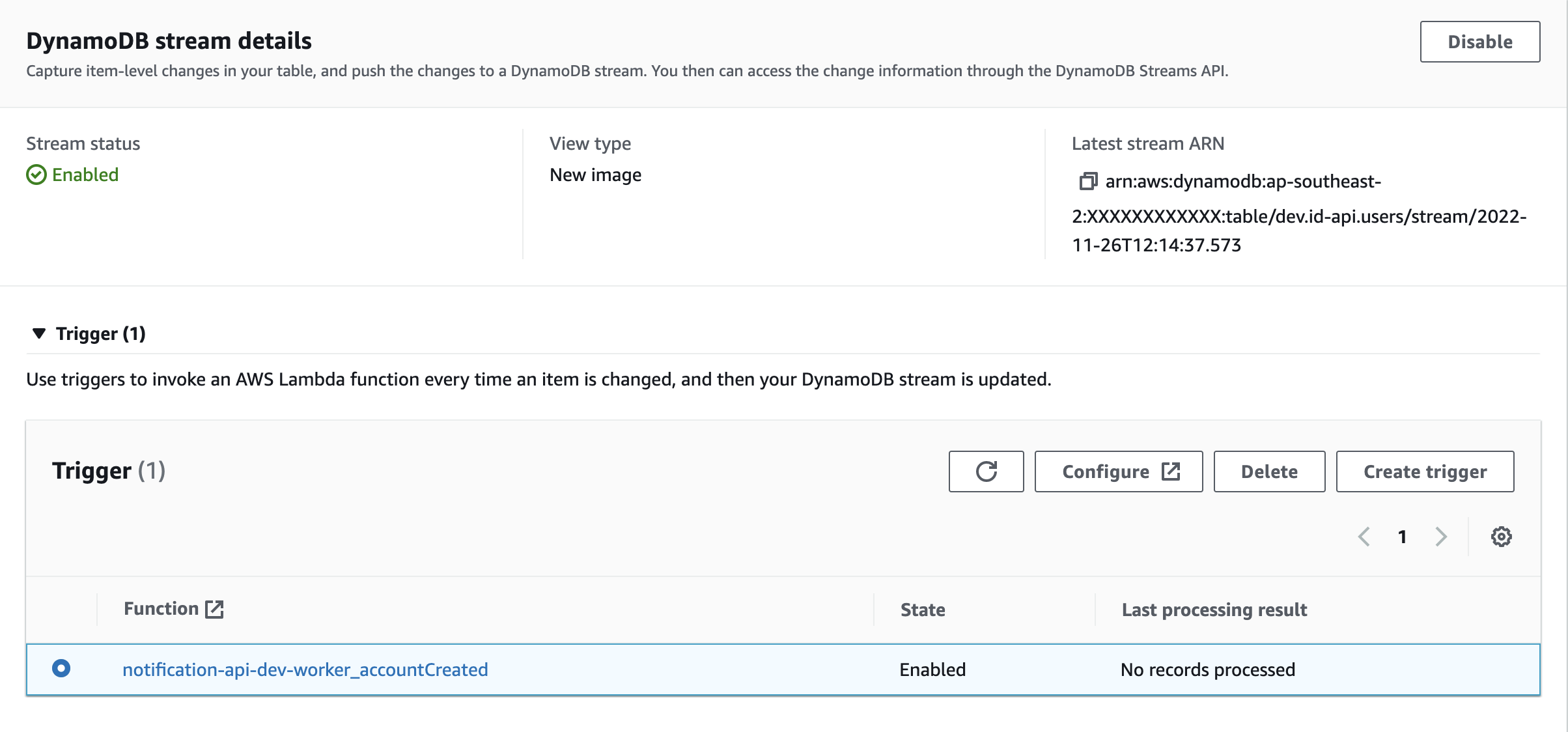The image size is (1568, 732).
Task: Click the refresh triggers icon button
Action: click(x=986, y=472)
